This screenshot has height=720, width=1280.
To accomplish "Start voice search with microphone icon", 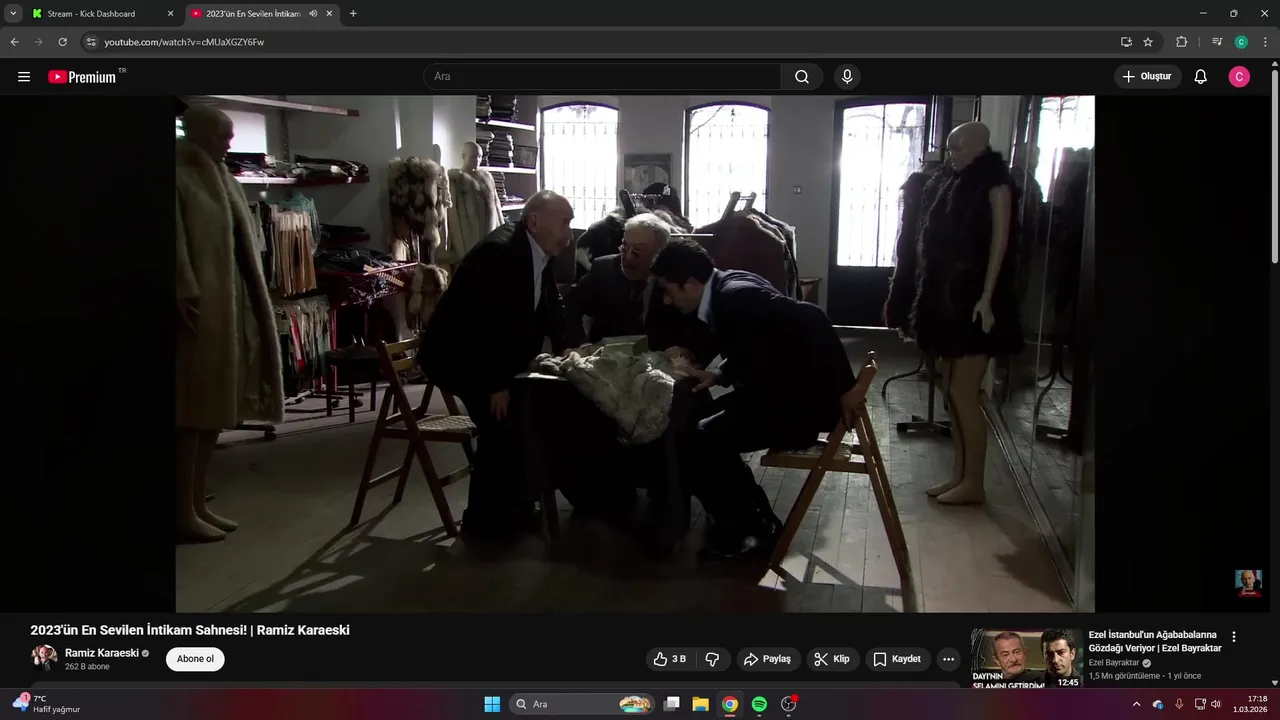I will click(847, 77).
